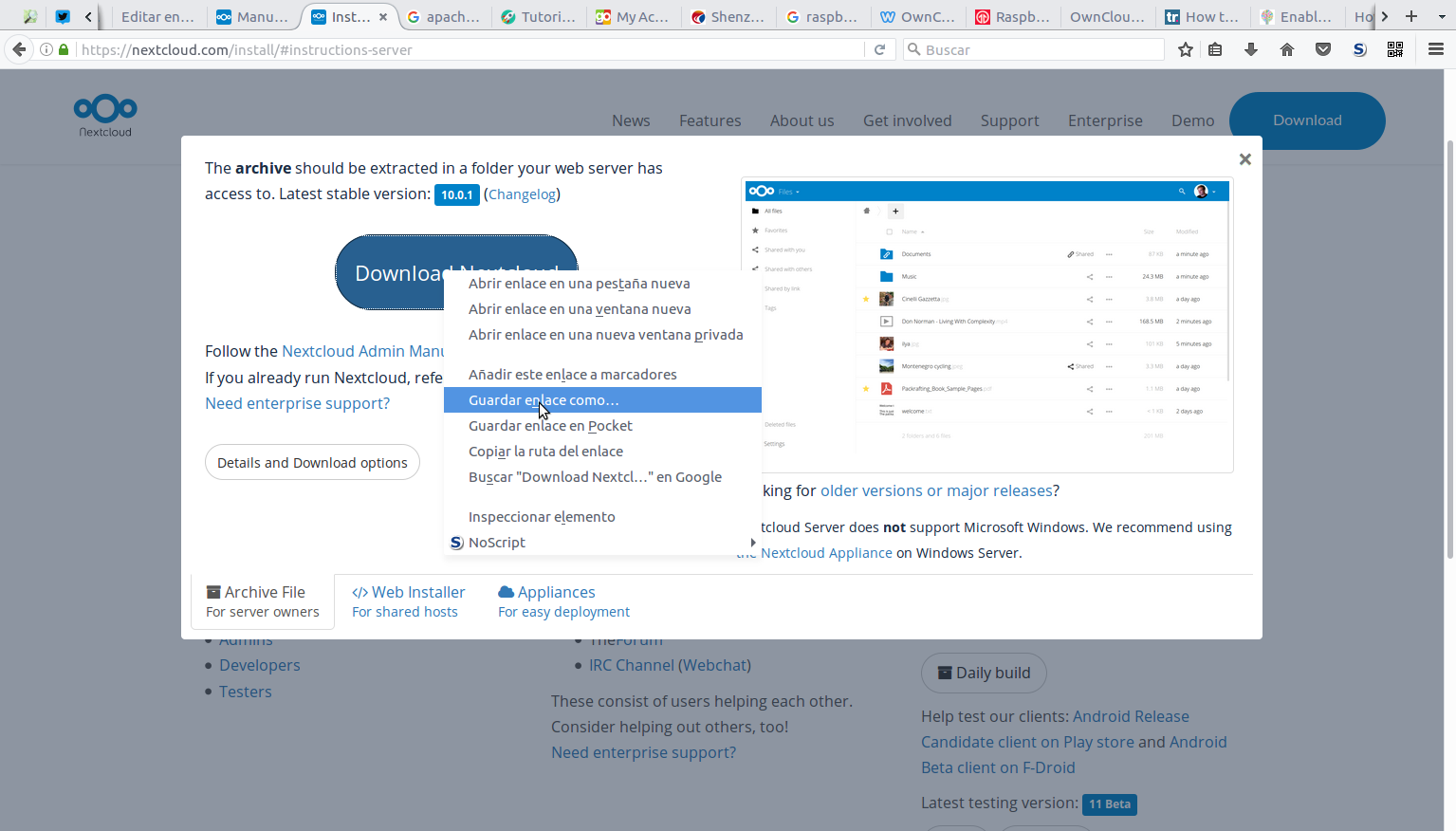The width and height of the screenshot is (1456, 831).
Task: Switch to the My Ac... tab
Action: click(632, 16)
